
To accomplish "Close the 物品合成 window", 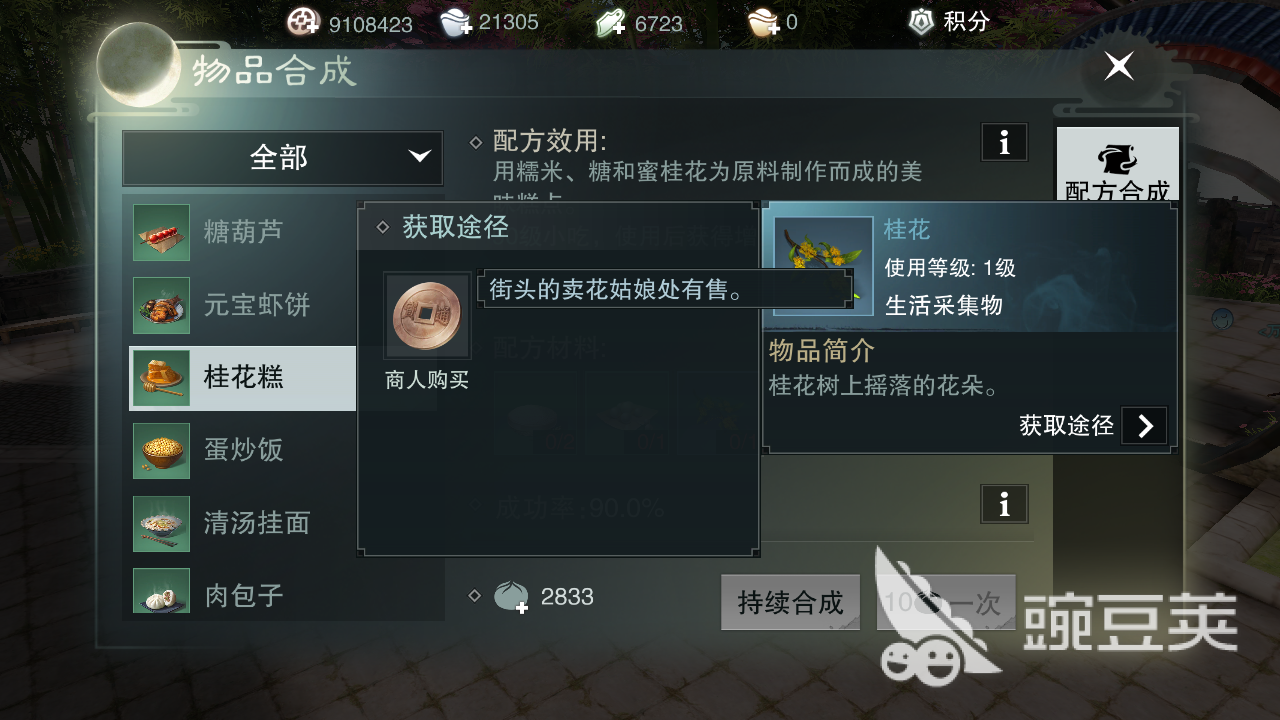I will [x=1118, y=67].
